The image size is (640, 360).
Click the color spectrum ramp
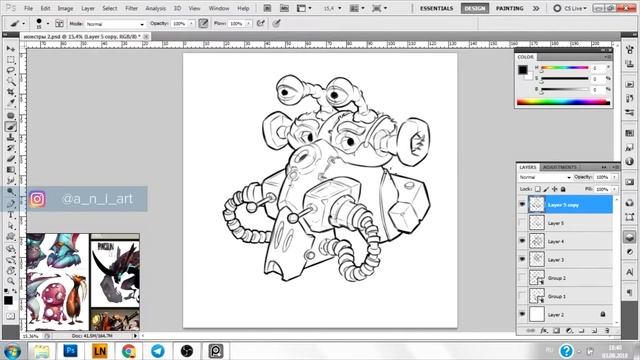point(563,102)
